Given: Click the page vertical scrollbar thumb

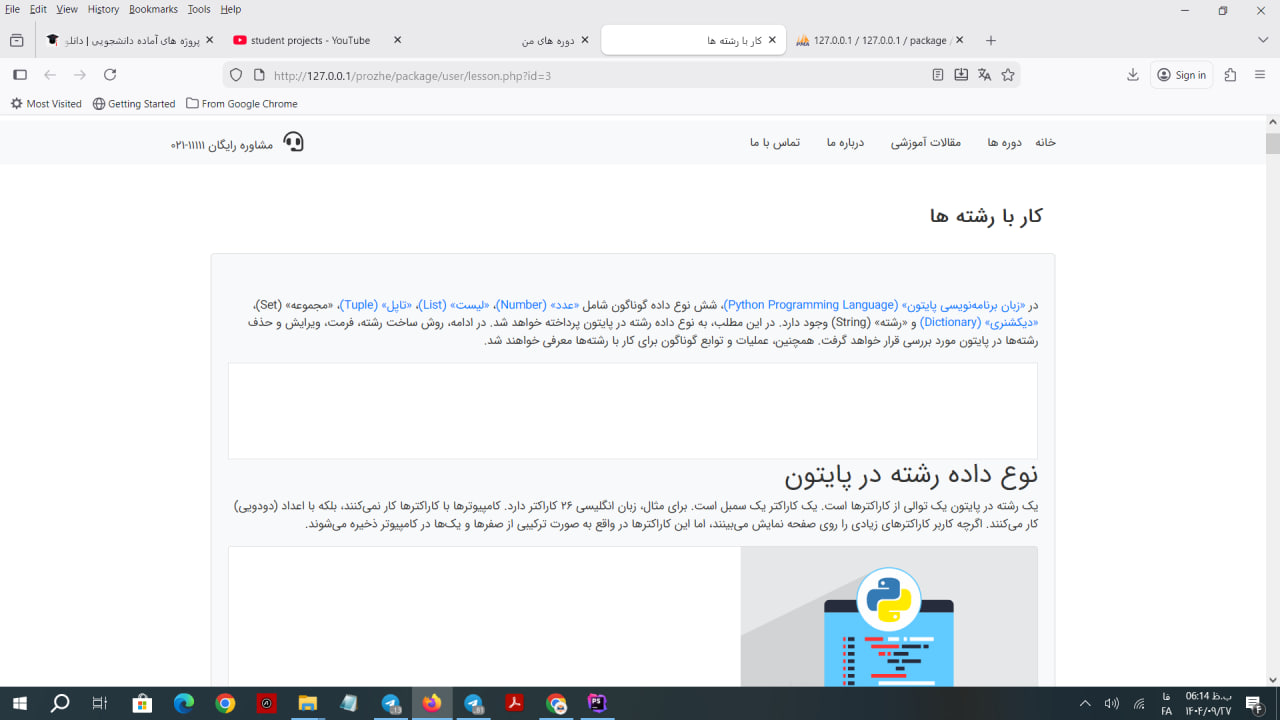Looking at the screenshot, I should coord(1272,143).
